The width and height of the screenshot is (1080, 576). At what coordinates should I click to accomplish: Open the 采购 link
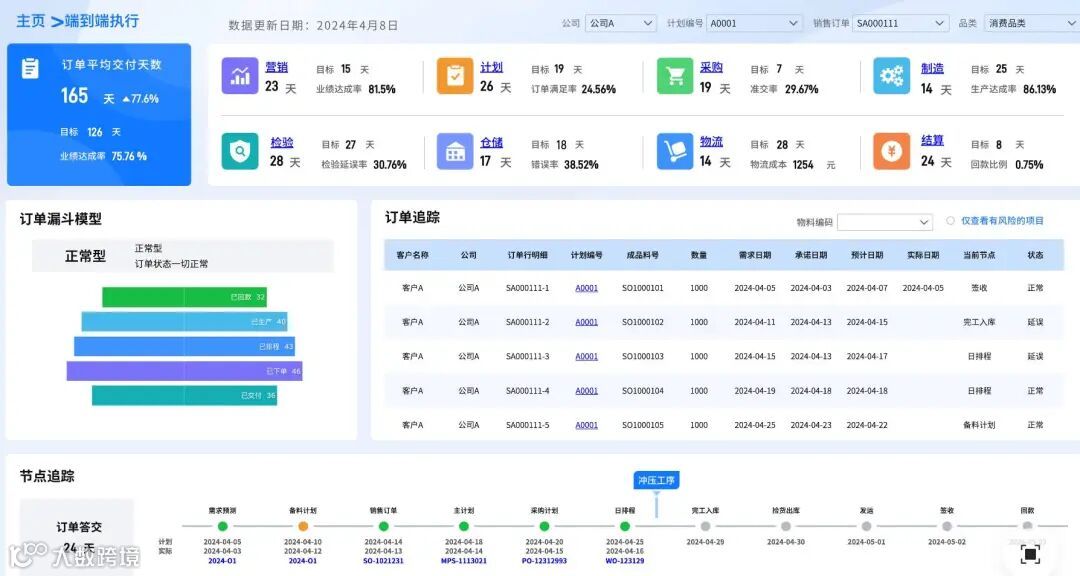click(711, 67)
